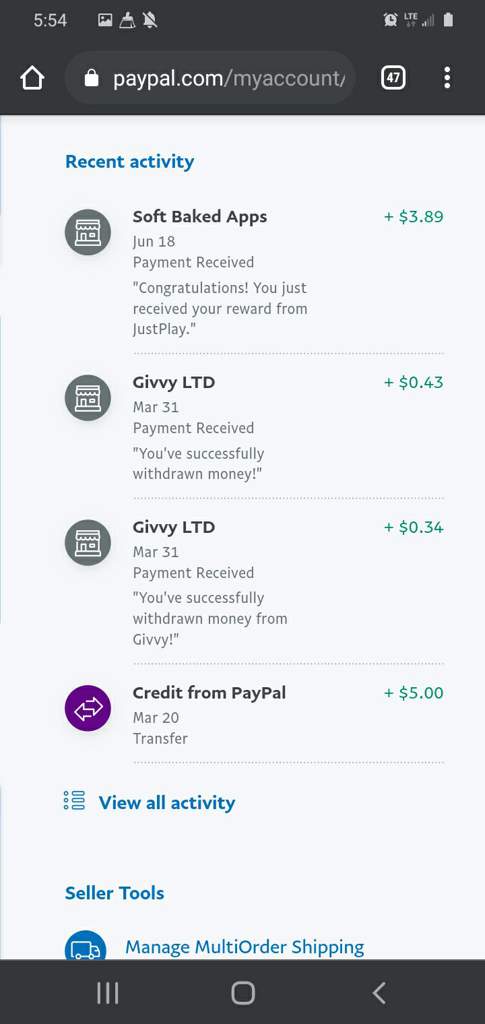The height and width of the screenshot is (1024, 485).
Task: Click the Soft Baked Apps store icon
Action: point(88,232)
